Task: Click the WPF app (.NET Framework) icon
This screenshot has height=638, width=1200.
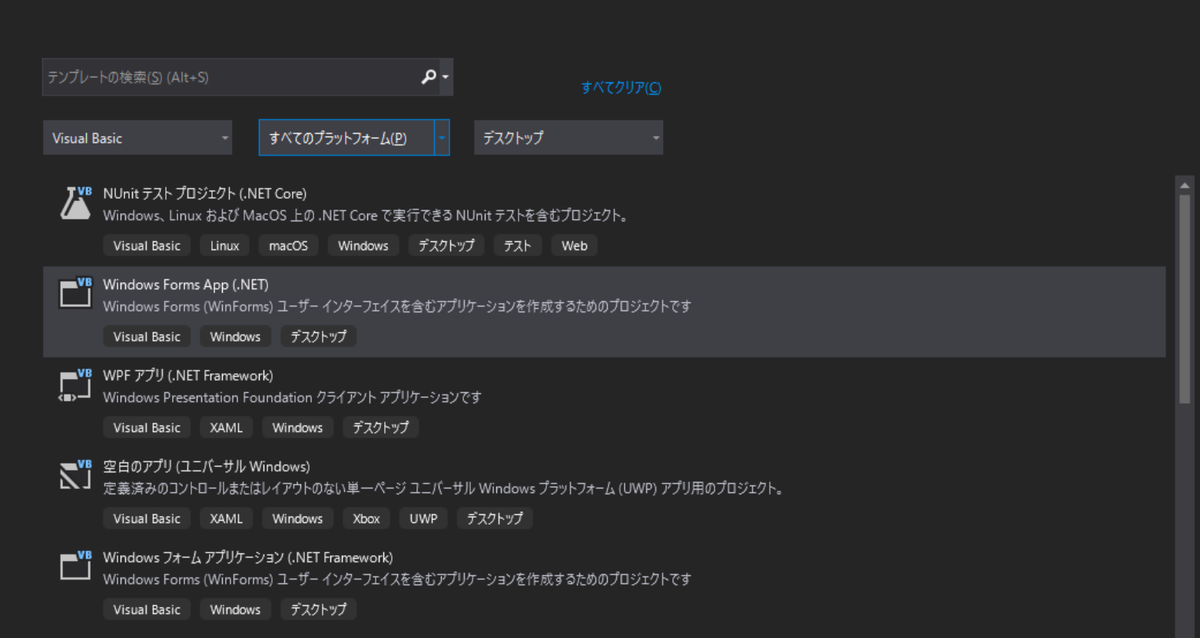Action: 76,385
